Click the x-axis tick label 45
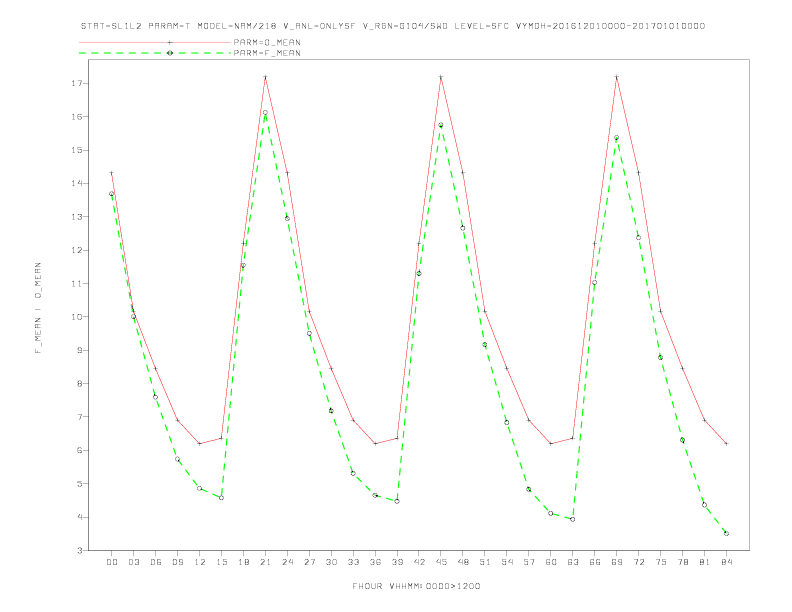 [441, 562]
